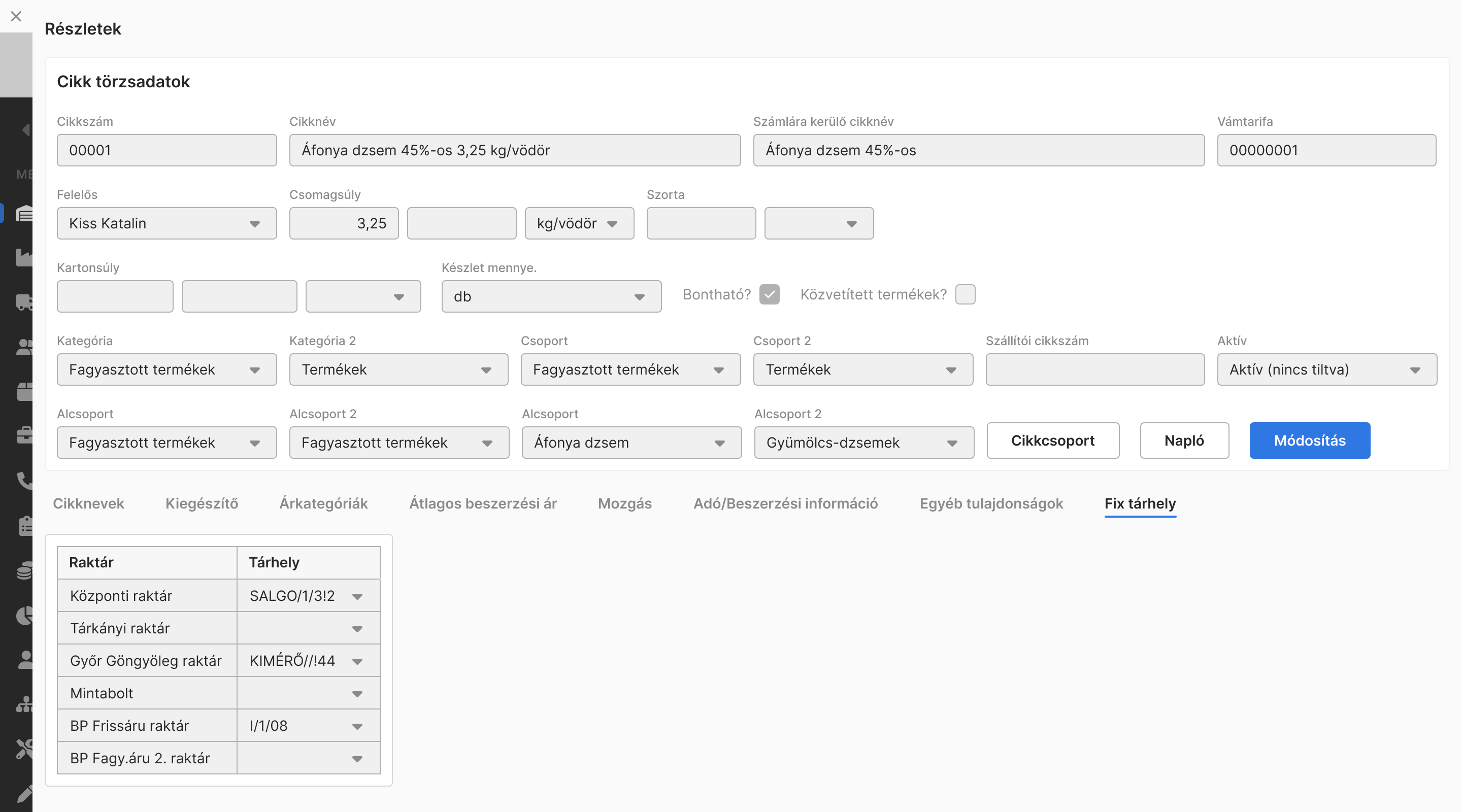Image resolution: width=1462 pixels, height=812 pixels.
Task: Click the sidebar collapse arrow icon
Action: tap(25, 130)
